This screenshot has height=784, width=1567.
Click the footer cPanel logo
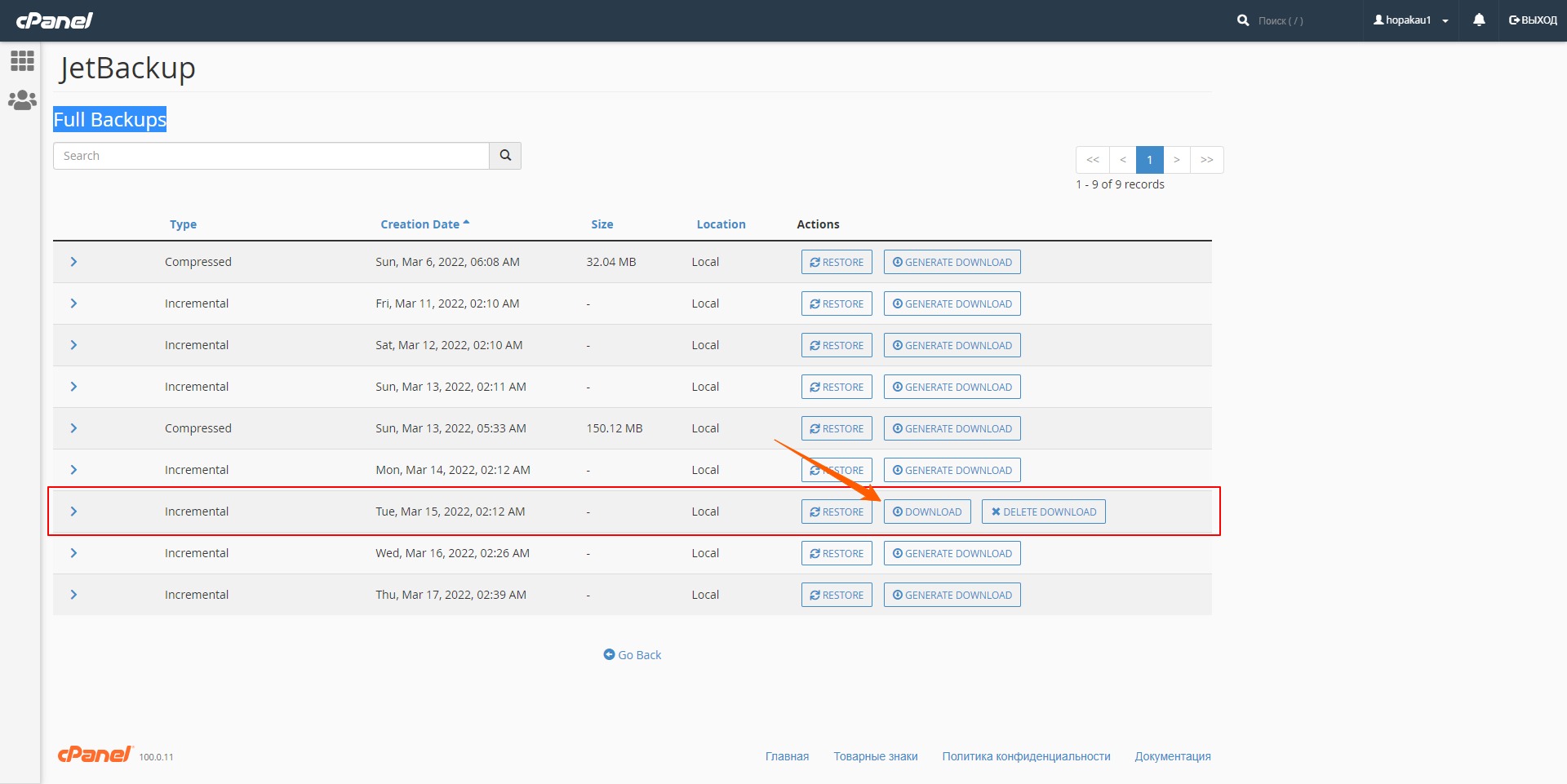[95, 755]
